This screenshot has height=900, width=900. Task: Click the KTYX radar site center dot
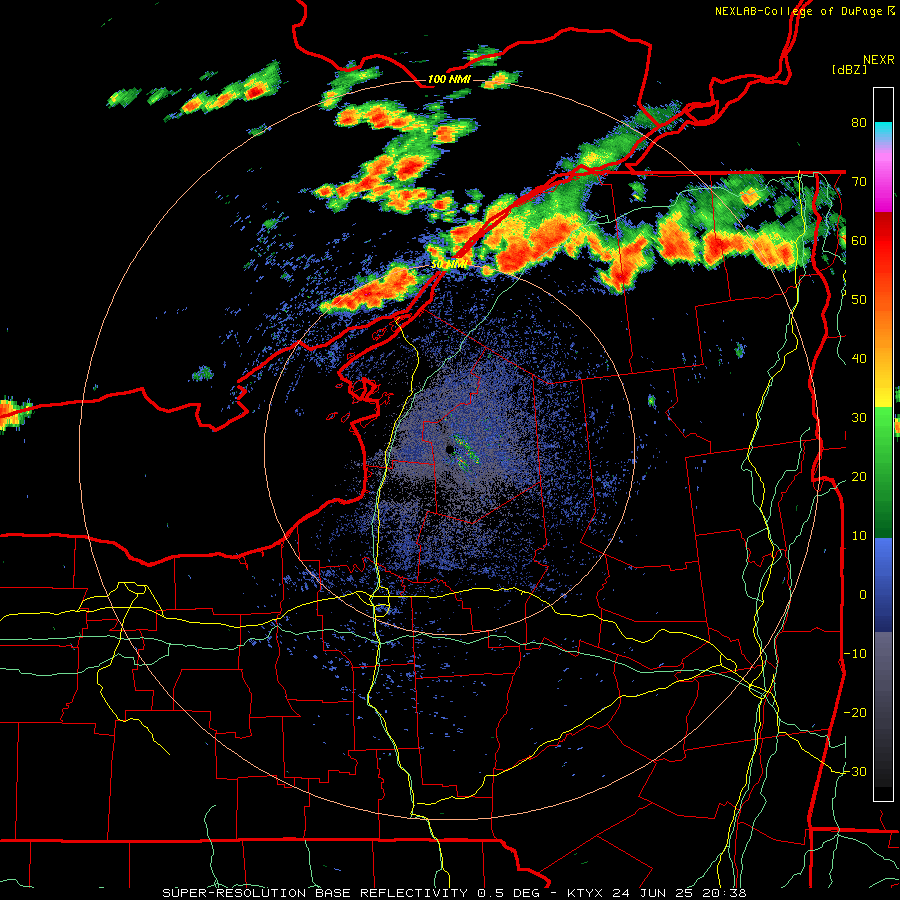(x=449, y=449)
